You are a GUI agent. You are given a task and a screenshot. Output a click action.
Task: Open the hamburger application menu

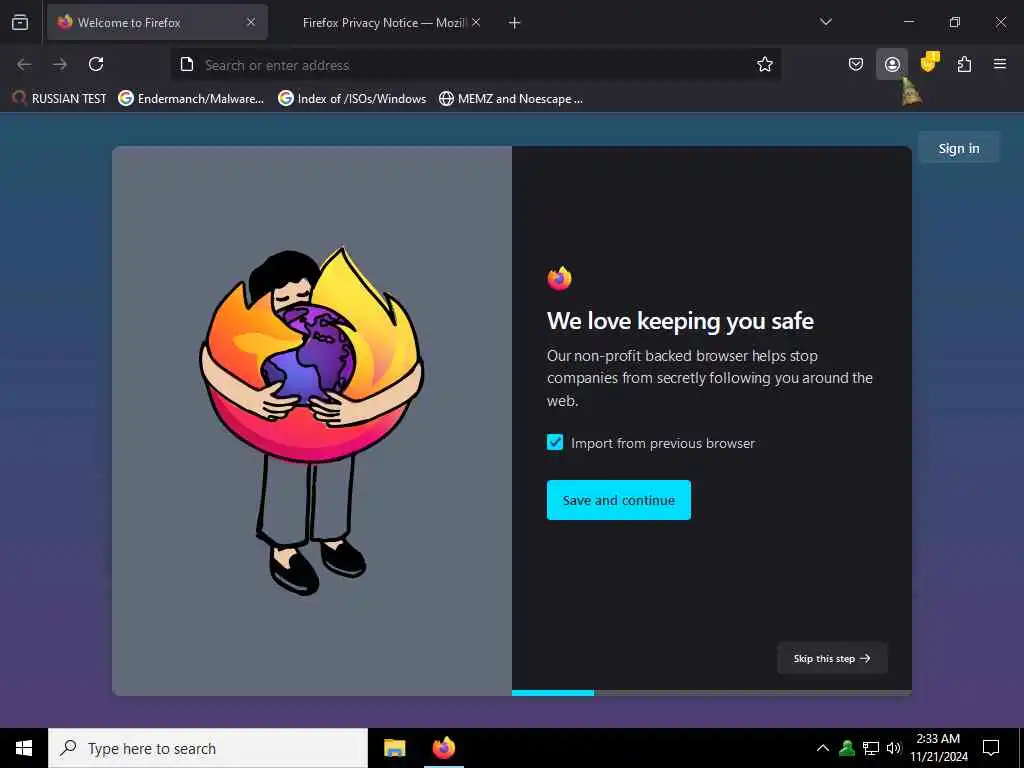coord(1000,64)
